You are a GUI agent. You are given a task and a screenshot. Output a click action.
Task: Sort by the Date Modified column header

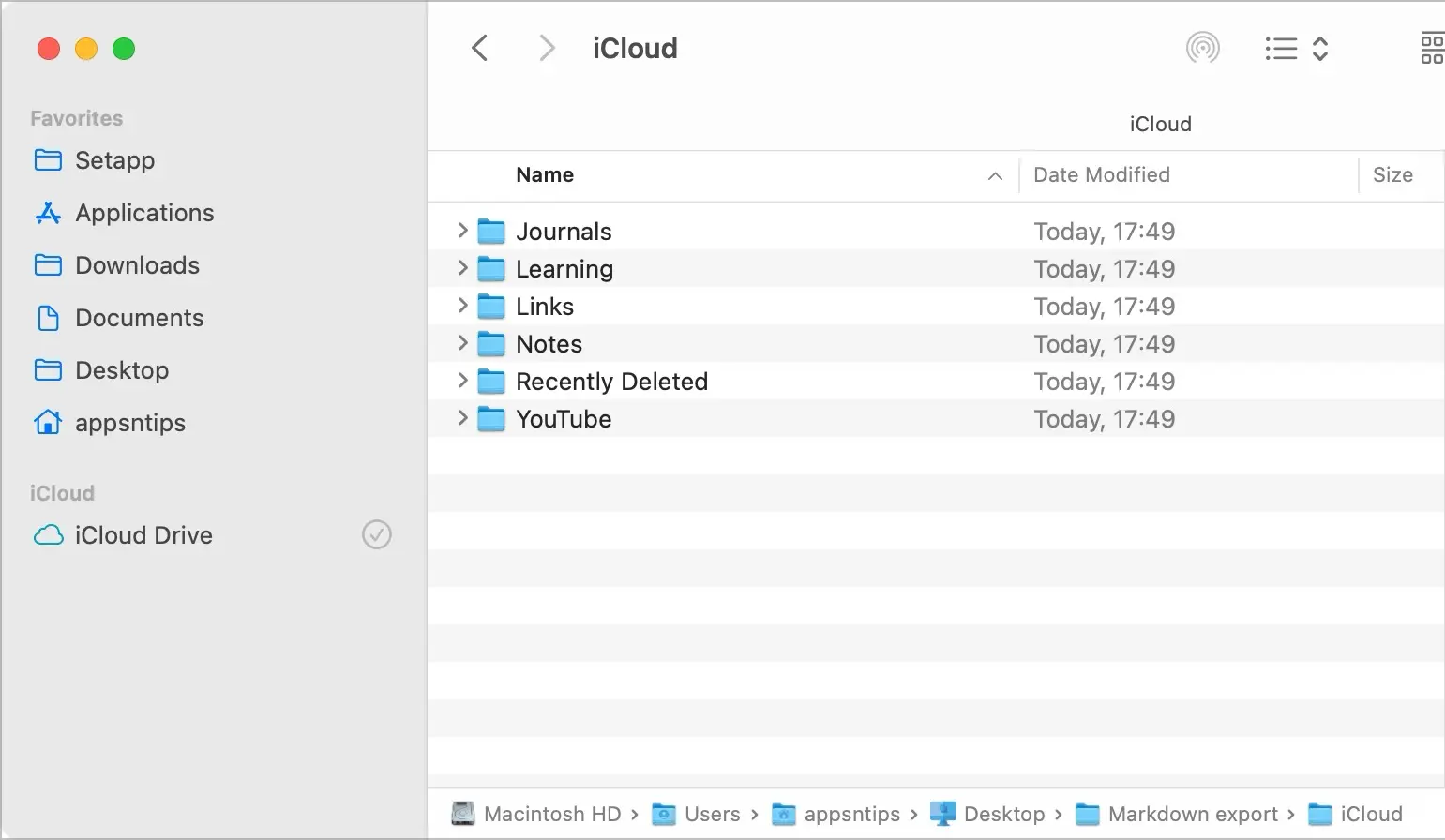click(x=1102, y=175)
